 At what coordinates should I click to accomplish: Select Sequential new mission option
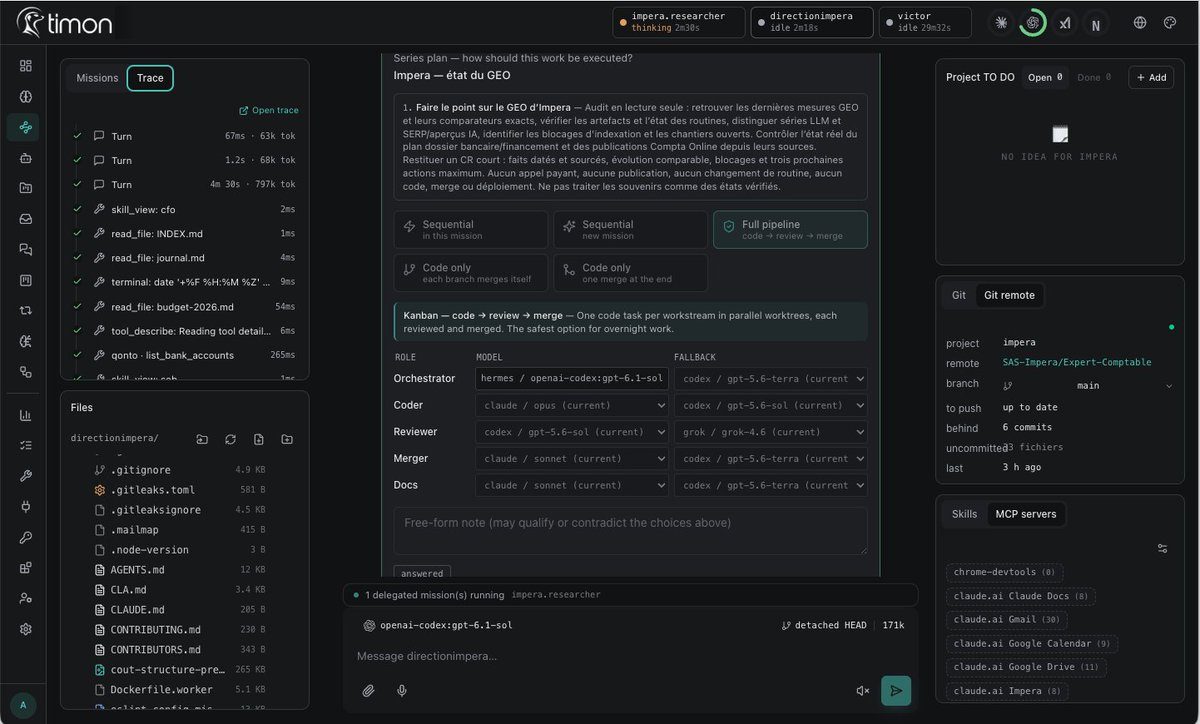631,229
